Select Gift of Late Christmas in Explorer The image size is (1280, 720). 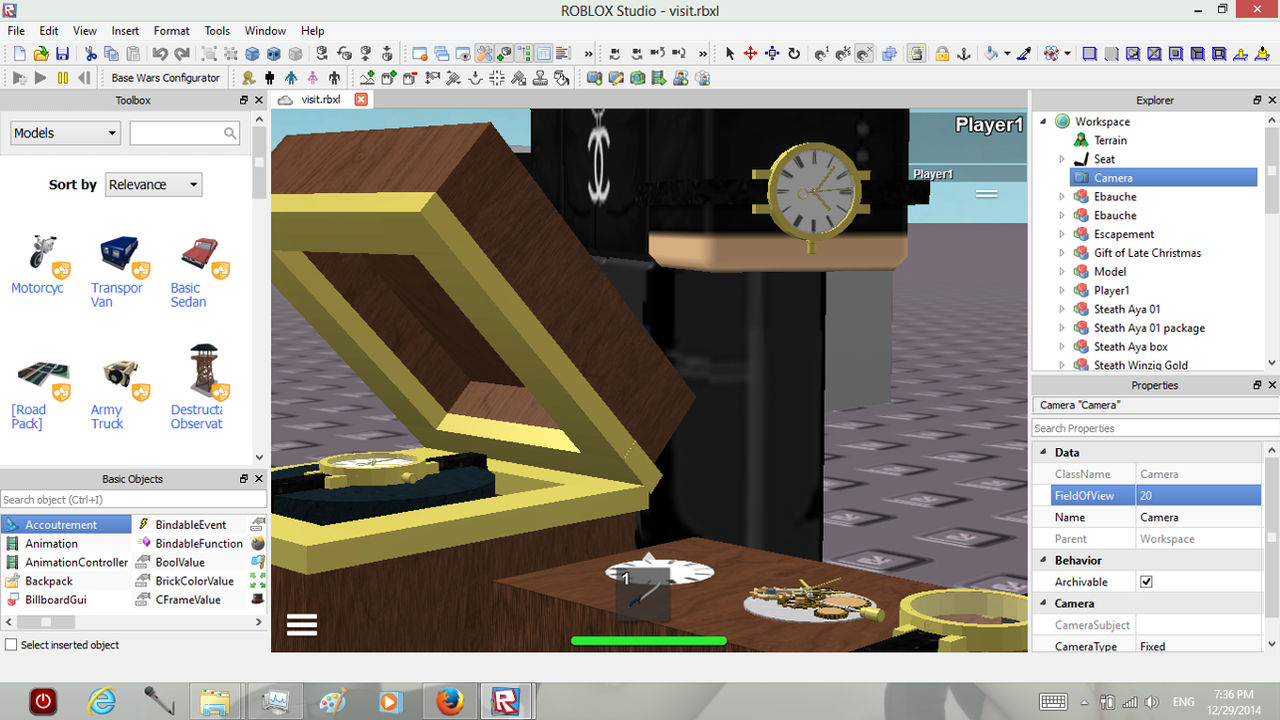pos(1147,253)
